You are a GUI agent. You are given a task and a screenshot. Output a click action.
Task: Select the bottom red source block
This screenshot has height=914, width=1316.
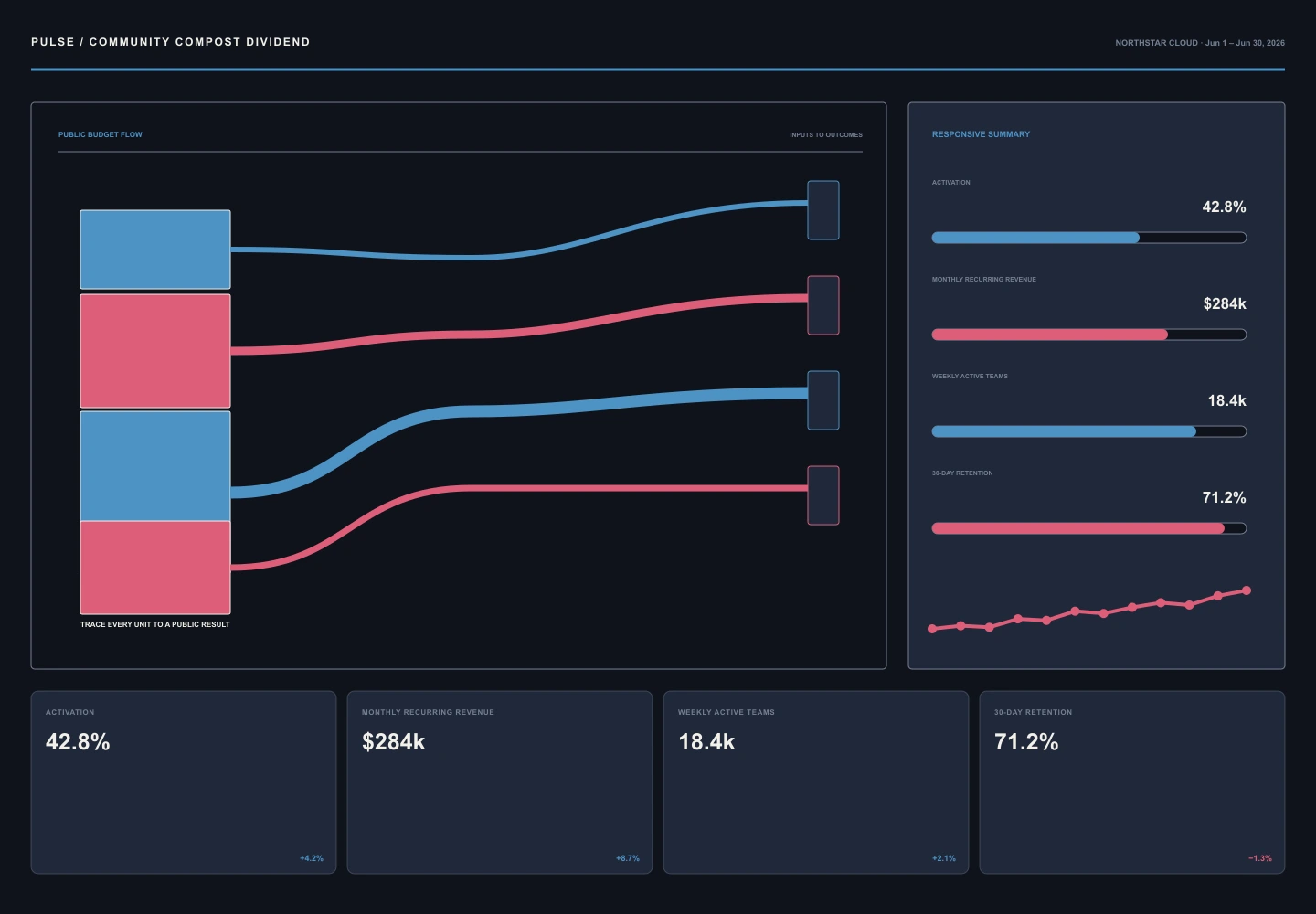pyautogui.click(x=155, y=568)
